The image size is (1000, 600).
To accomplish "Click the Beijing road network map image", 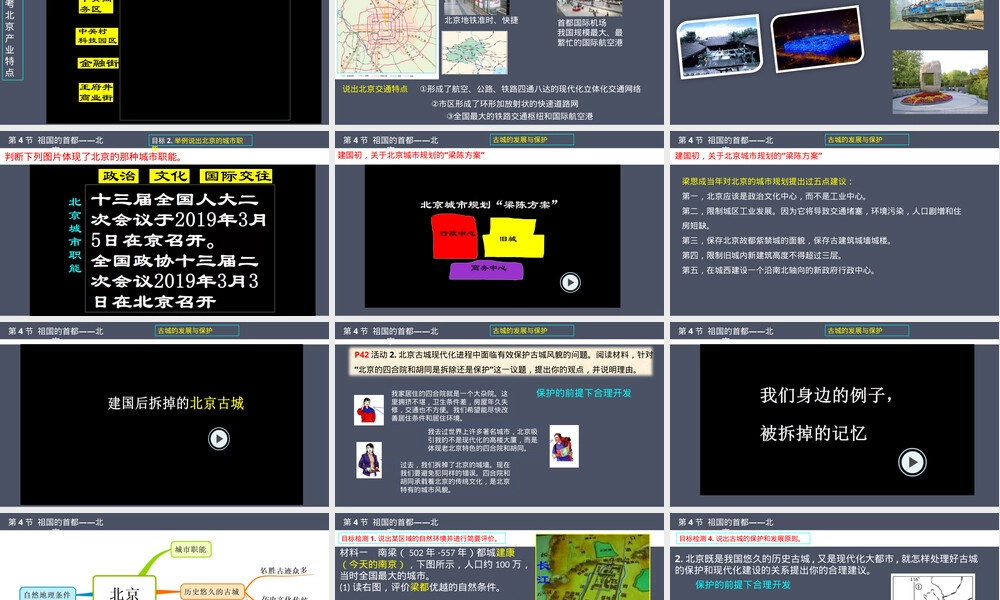I will click(387, 37).
